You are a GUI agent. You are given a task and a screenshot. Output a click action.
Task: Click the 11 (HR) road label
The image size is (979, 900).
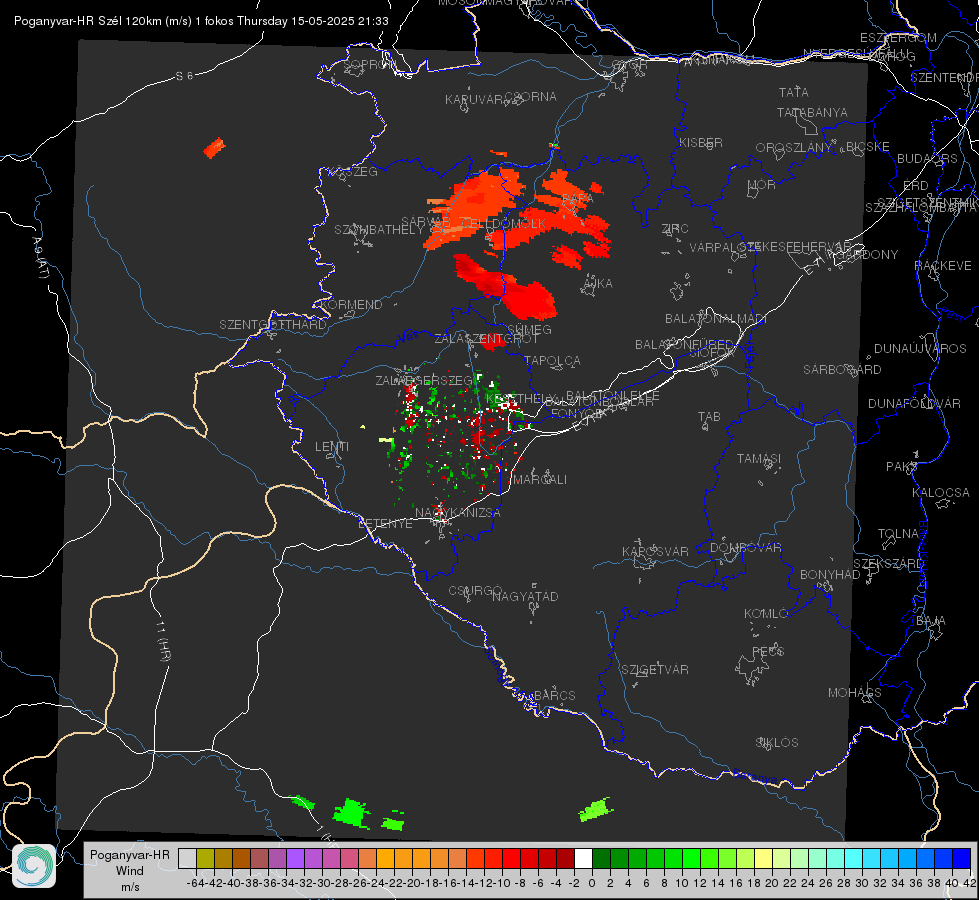coord(164,641)
